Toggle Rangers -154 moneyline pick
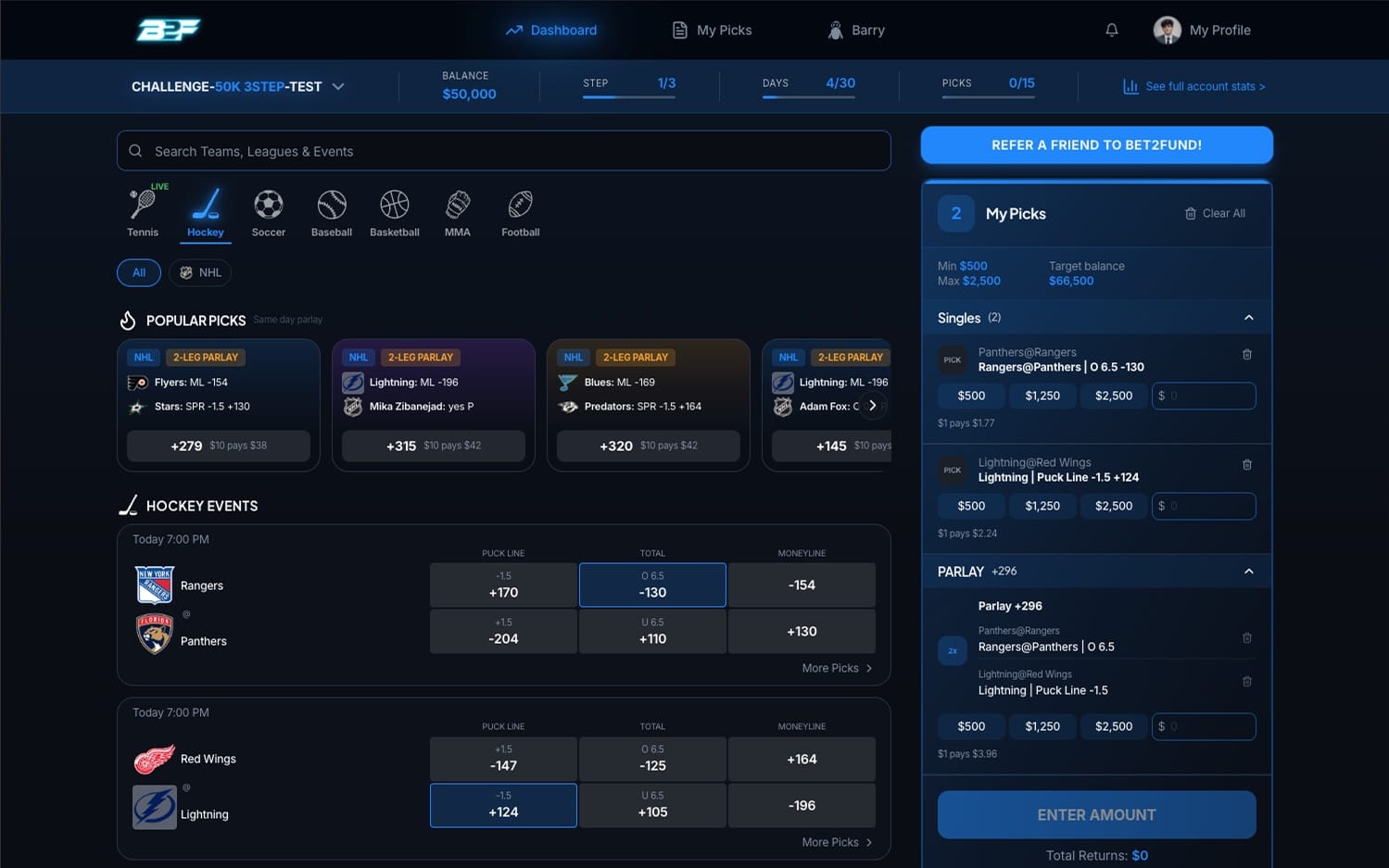The height and width of the screenshot is (868, 1389). tap(802, 585)
